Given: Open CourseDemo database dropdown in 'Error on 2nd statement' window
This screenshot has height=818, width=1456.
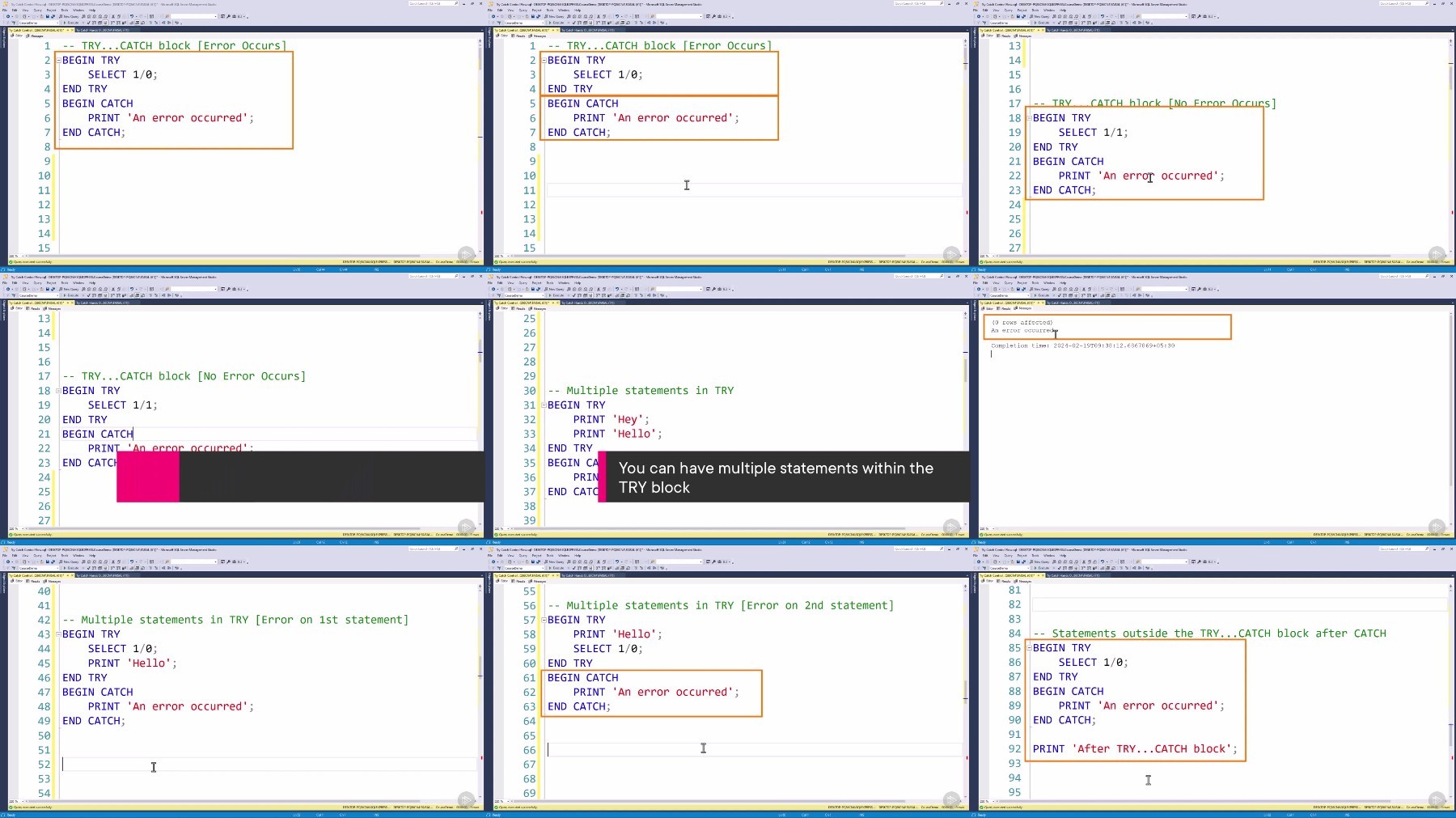Looking at the screenshot, I should click(x=524, y=568).
